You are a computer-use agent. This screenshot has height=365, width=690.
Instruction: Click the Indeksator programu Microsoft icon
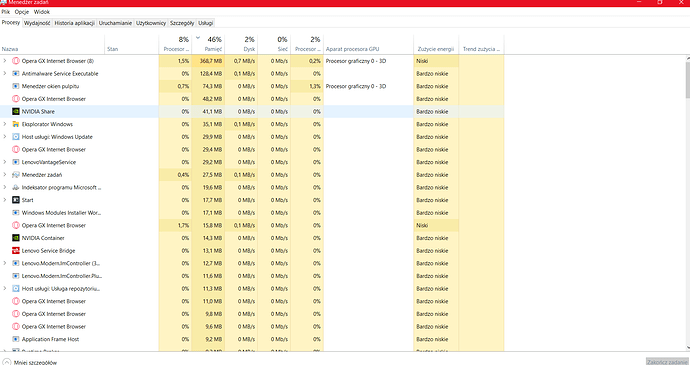(16, 188)
